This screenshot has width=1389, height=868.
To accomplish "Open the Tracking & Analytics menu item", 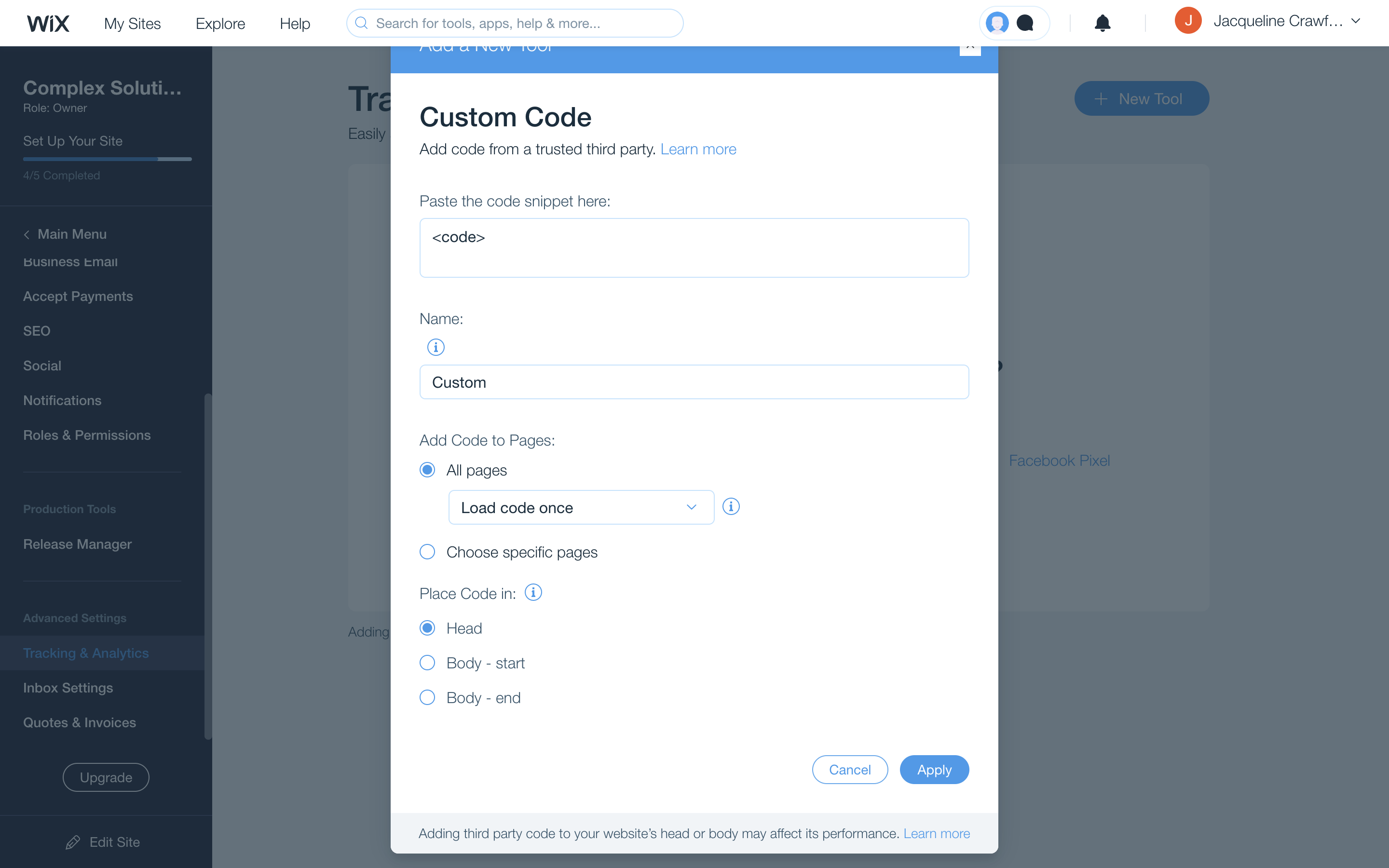I will click(x=86, y=652).
